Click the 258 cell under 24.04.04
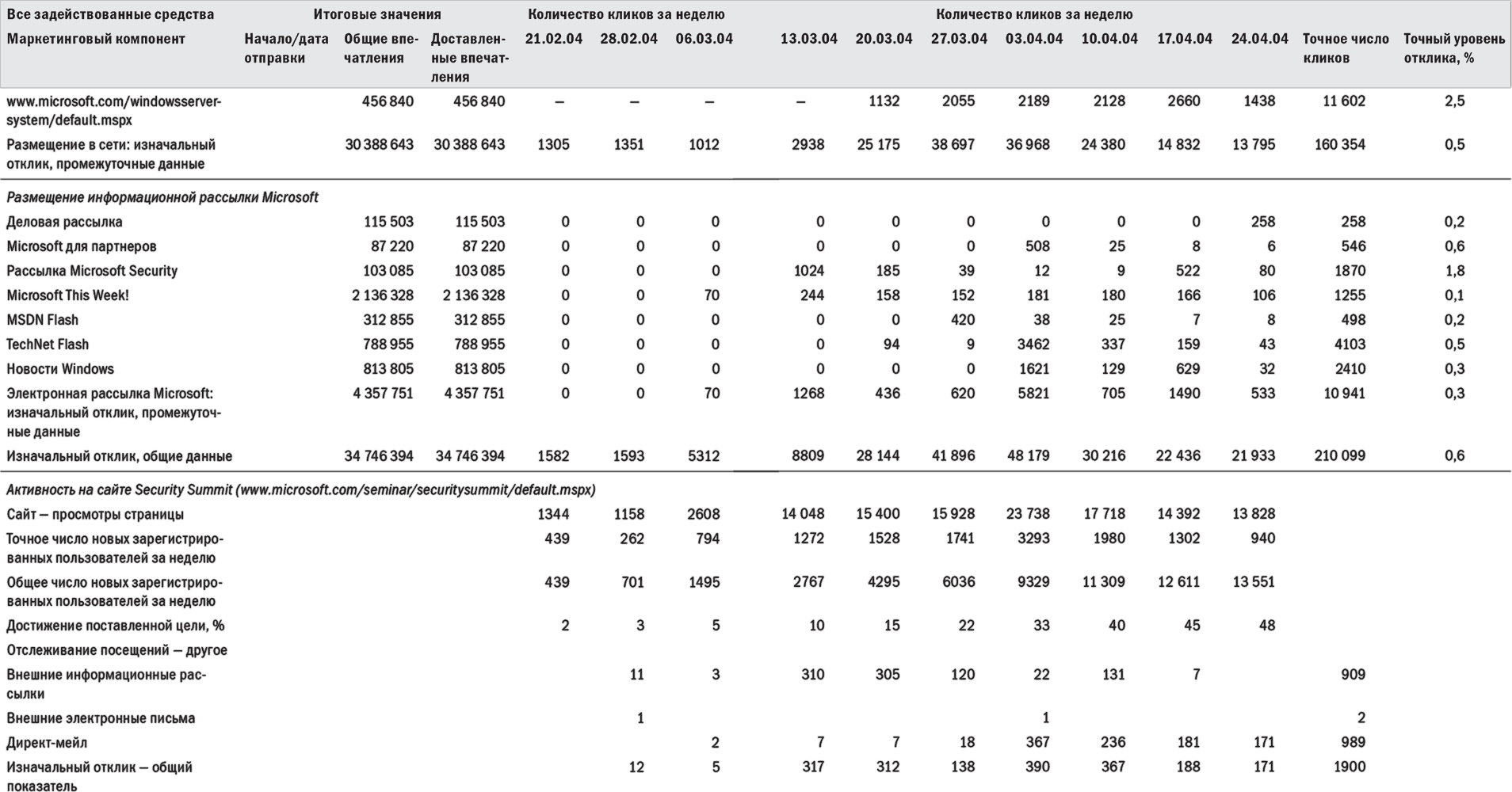 [x=1263, y=222]
